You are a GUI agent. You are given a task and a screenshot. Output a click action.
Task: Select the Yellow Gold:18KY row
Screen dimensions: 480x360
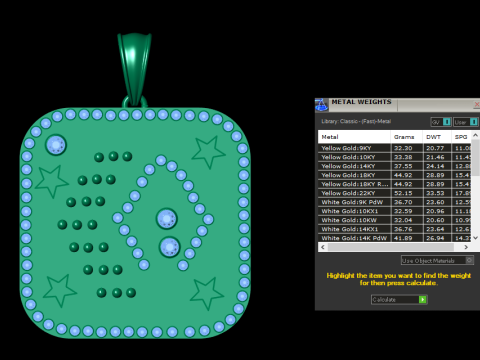point(395,175)
